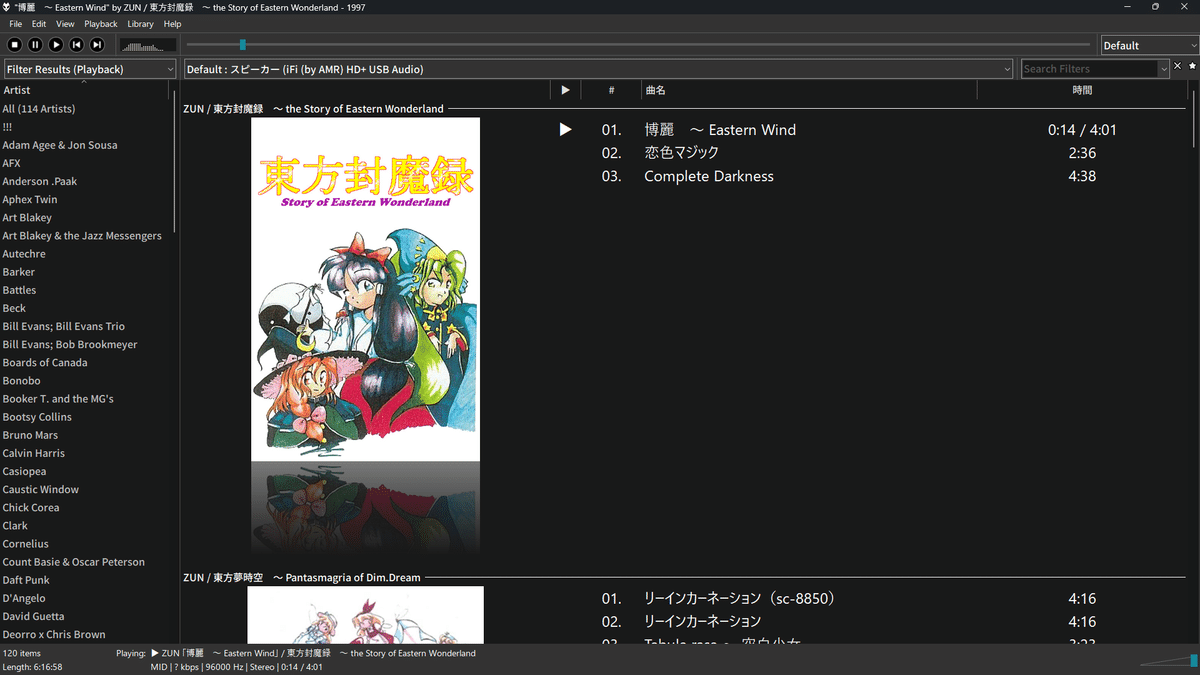Skip to the previous track
The image size is (1200, 675).
(x=76, y=45)
